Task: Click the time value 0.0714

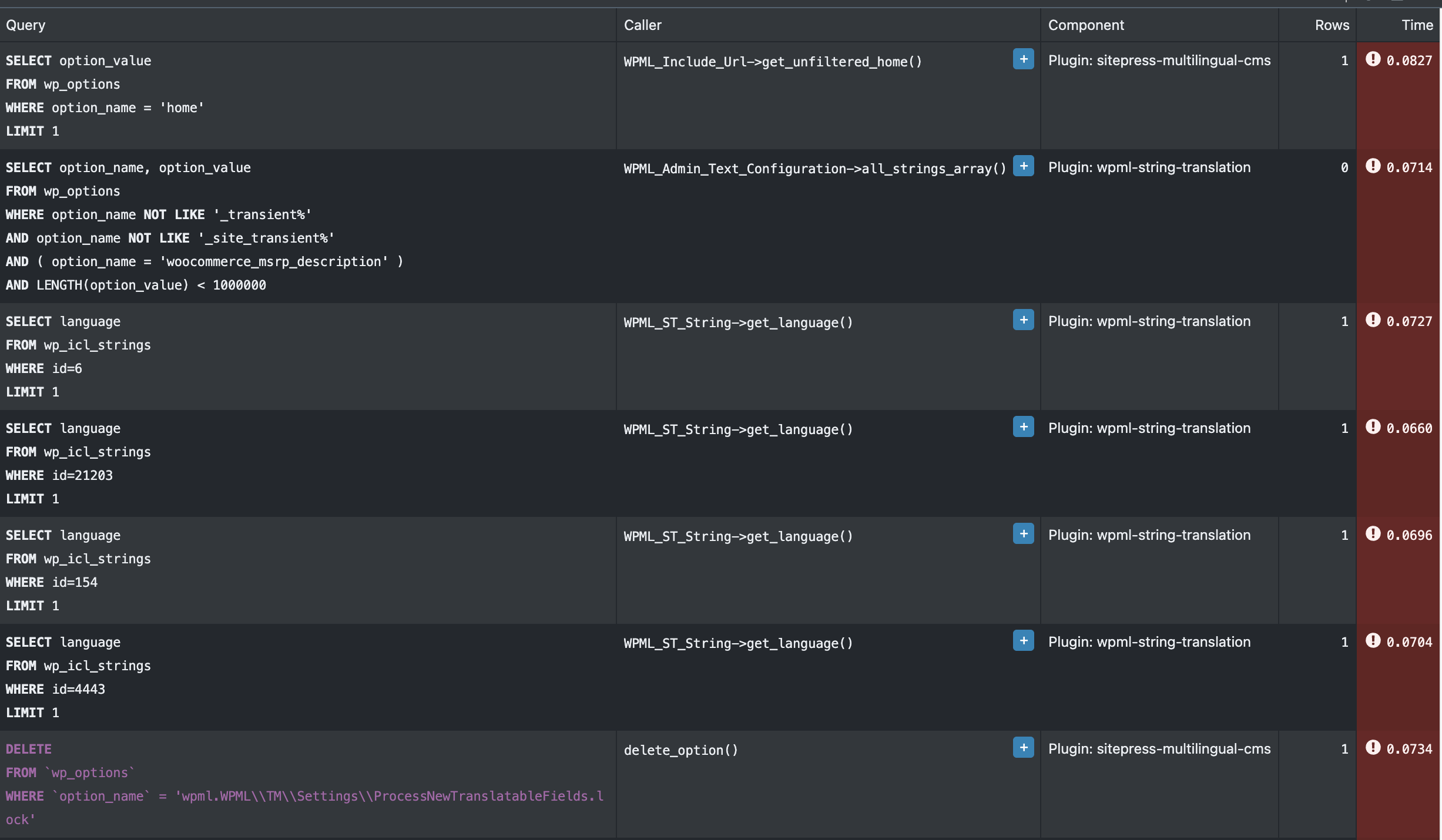Action: (1409, 167)
